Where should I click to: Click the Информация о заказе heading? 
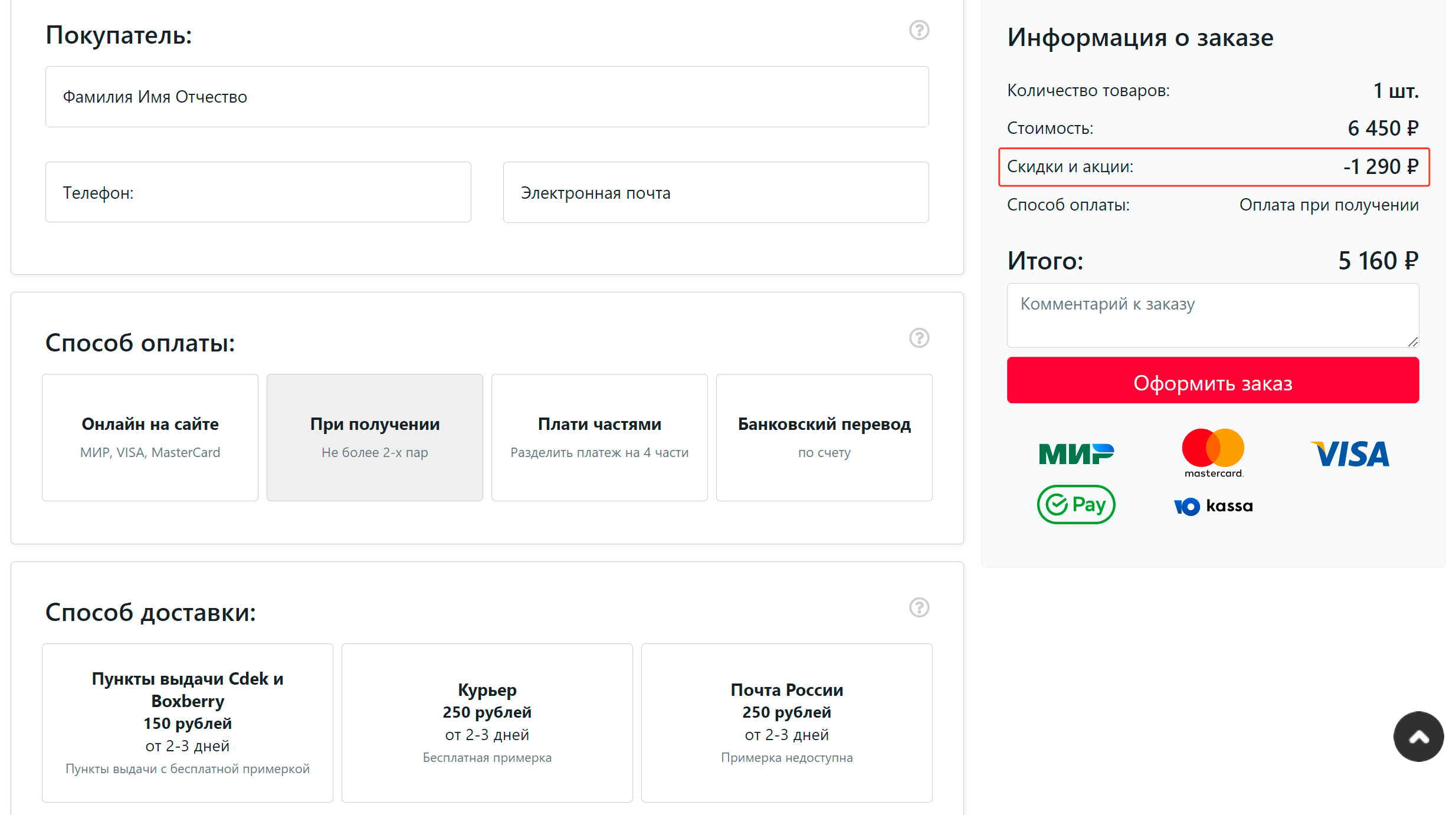click(1140, 38)
